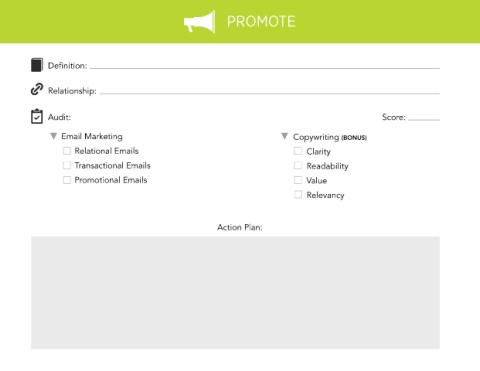
Task: Check the Relational Emails box
Action: 67,151
